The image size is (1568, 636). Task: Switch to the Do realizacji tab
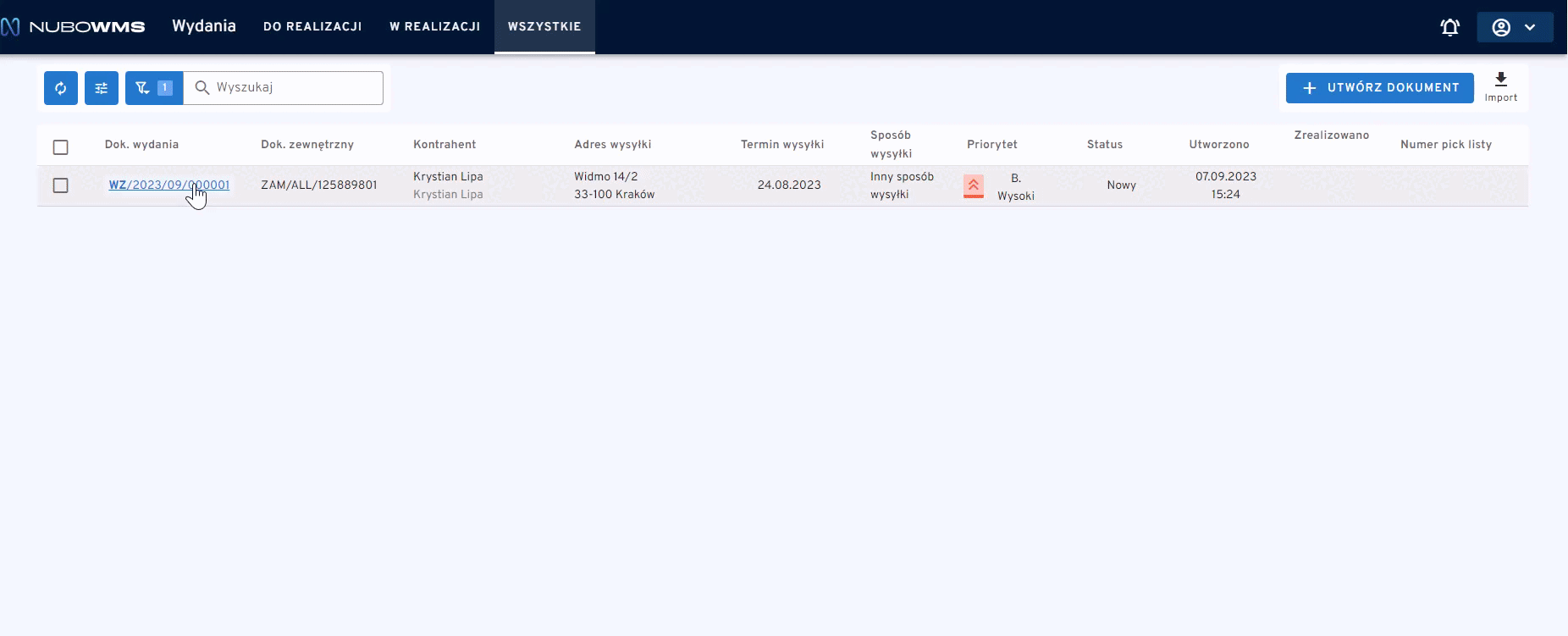pos(312,27)
